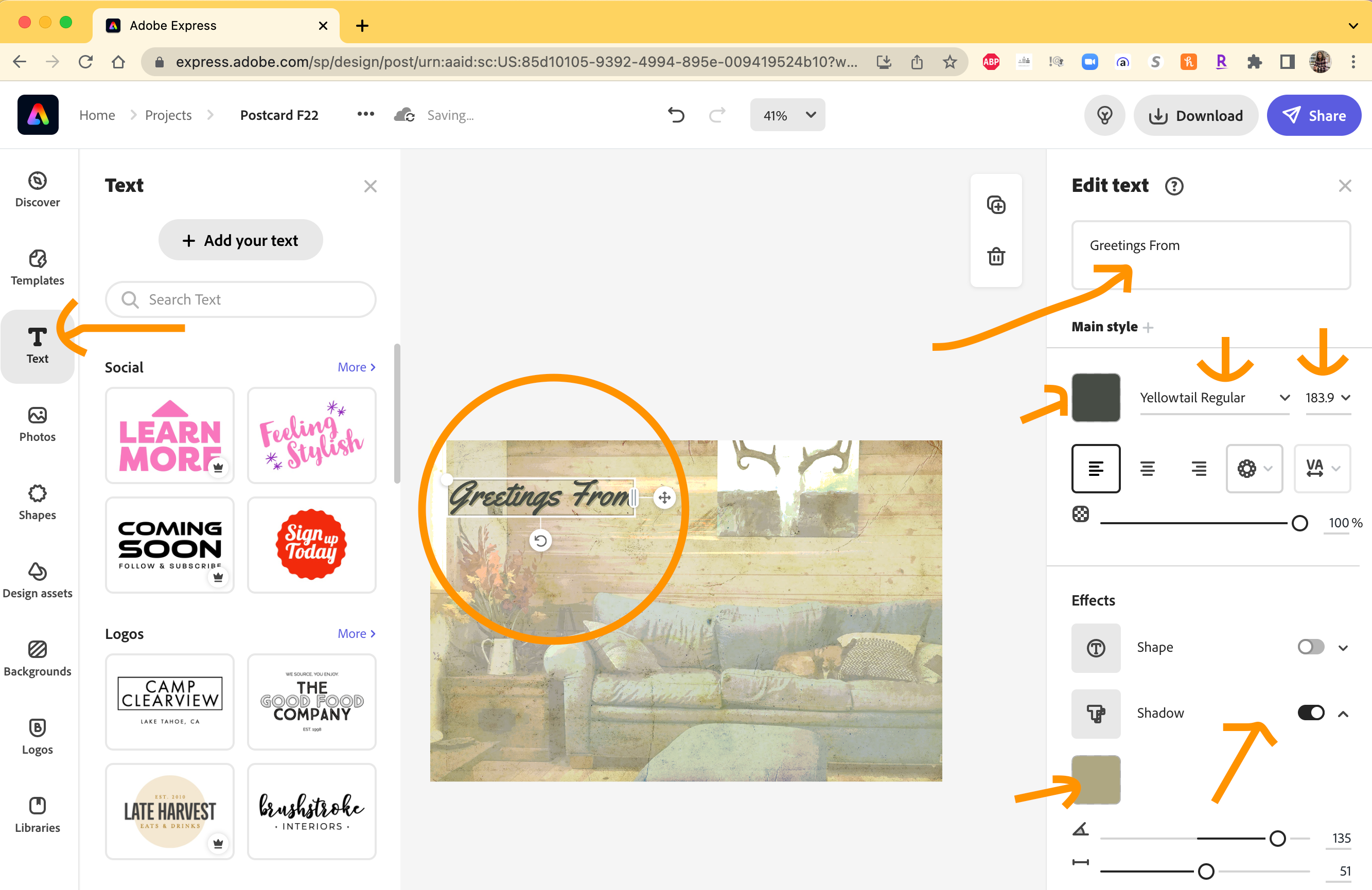Select center text alignment icon
1372x890 pixels.
click(x=1147, y=468)
